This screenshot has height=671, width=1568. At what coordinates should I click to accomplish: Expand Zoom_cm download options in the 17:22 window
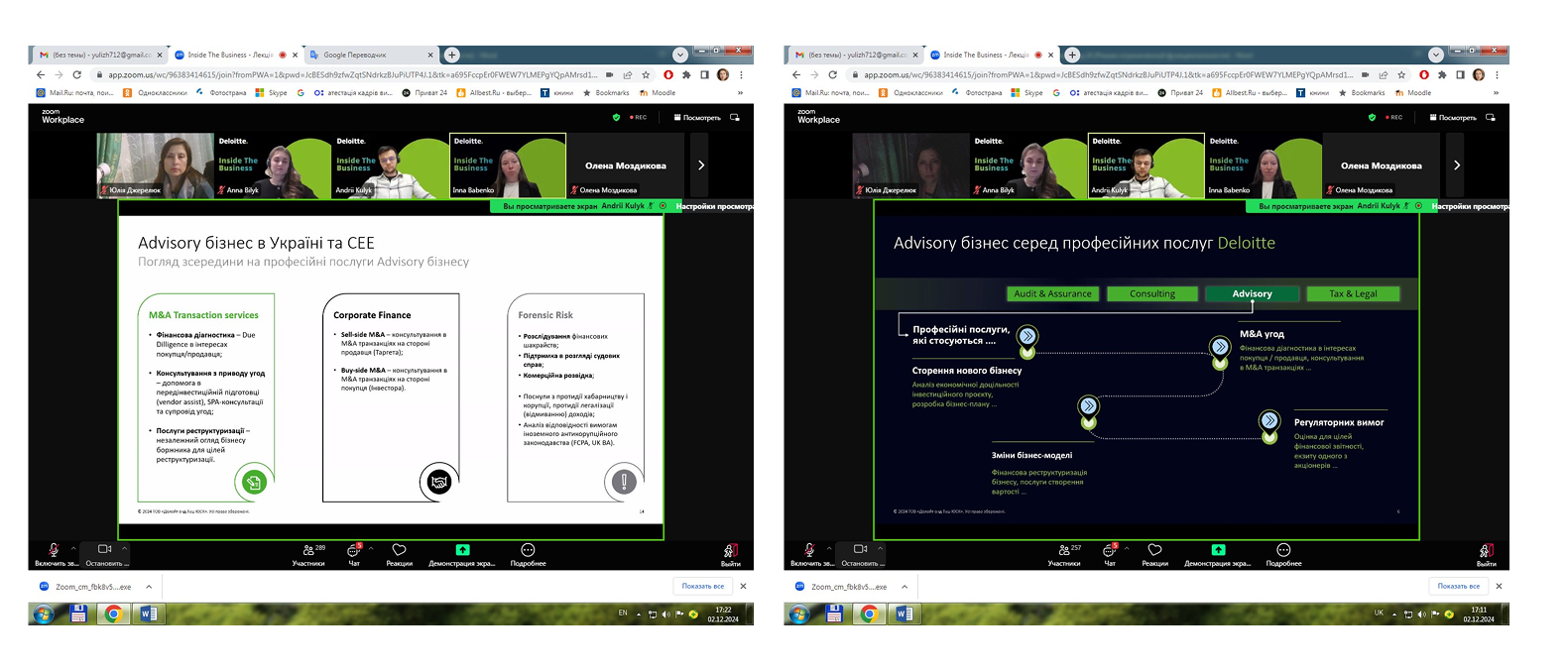(x=149, y=587)
